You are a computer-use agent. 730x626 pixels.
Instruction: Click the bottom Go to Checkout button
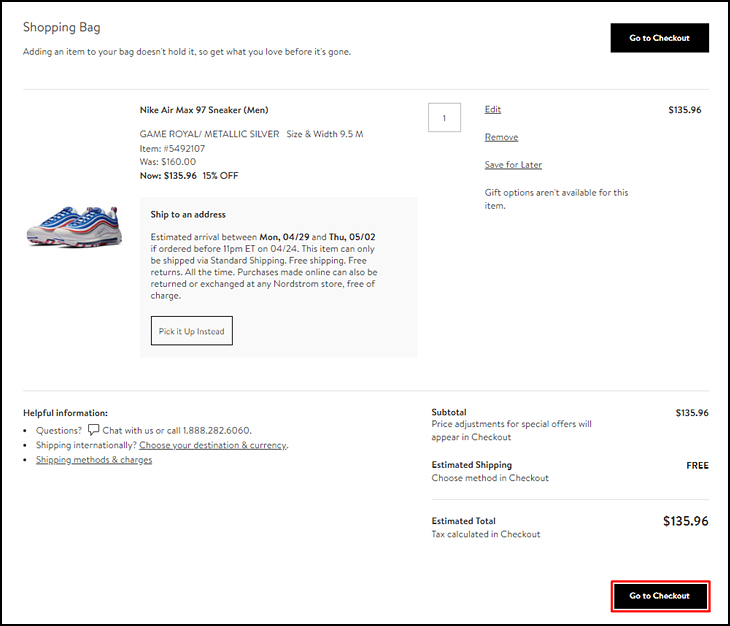pos(660,596)
